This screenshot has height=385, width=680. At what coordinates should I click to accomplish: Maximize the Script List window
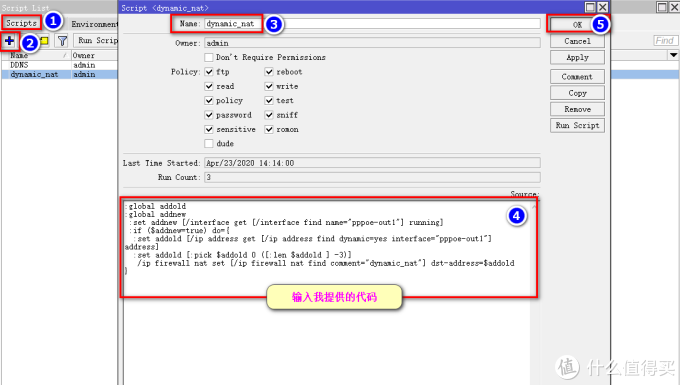(662, 7)
